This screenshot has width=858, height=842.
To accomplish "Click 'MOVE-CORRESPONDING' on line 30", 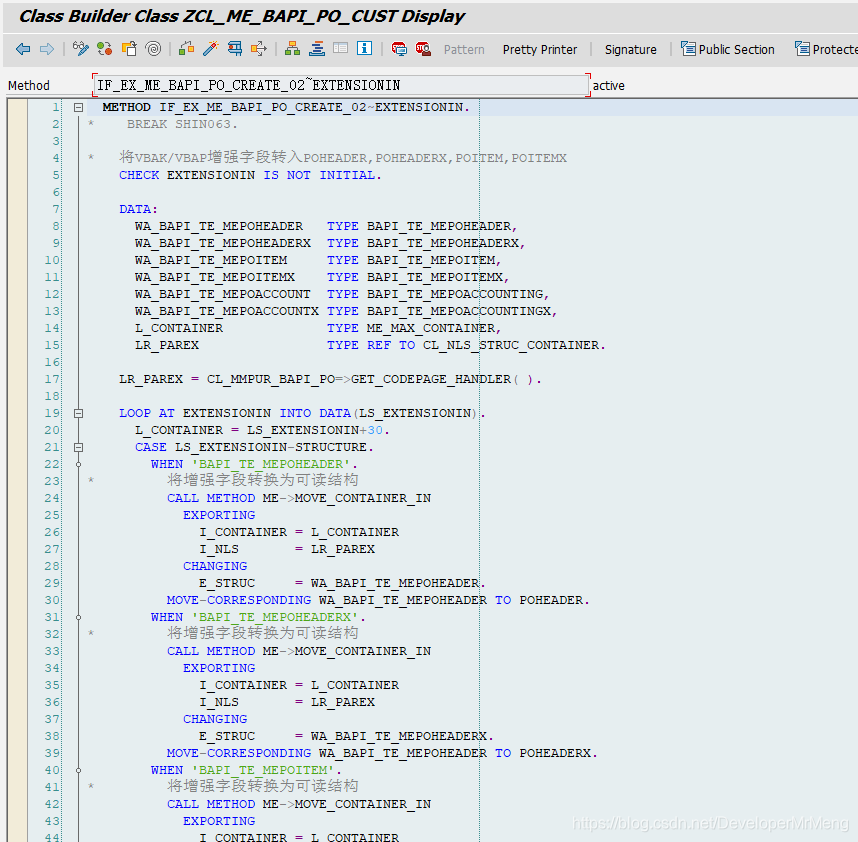I will point(239,600).
